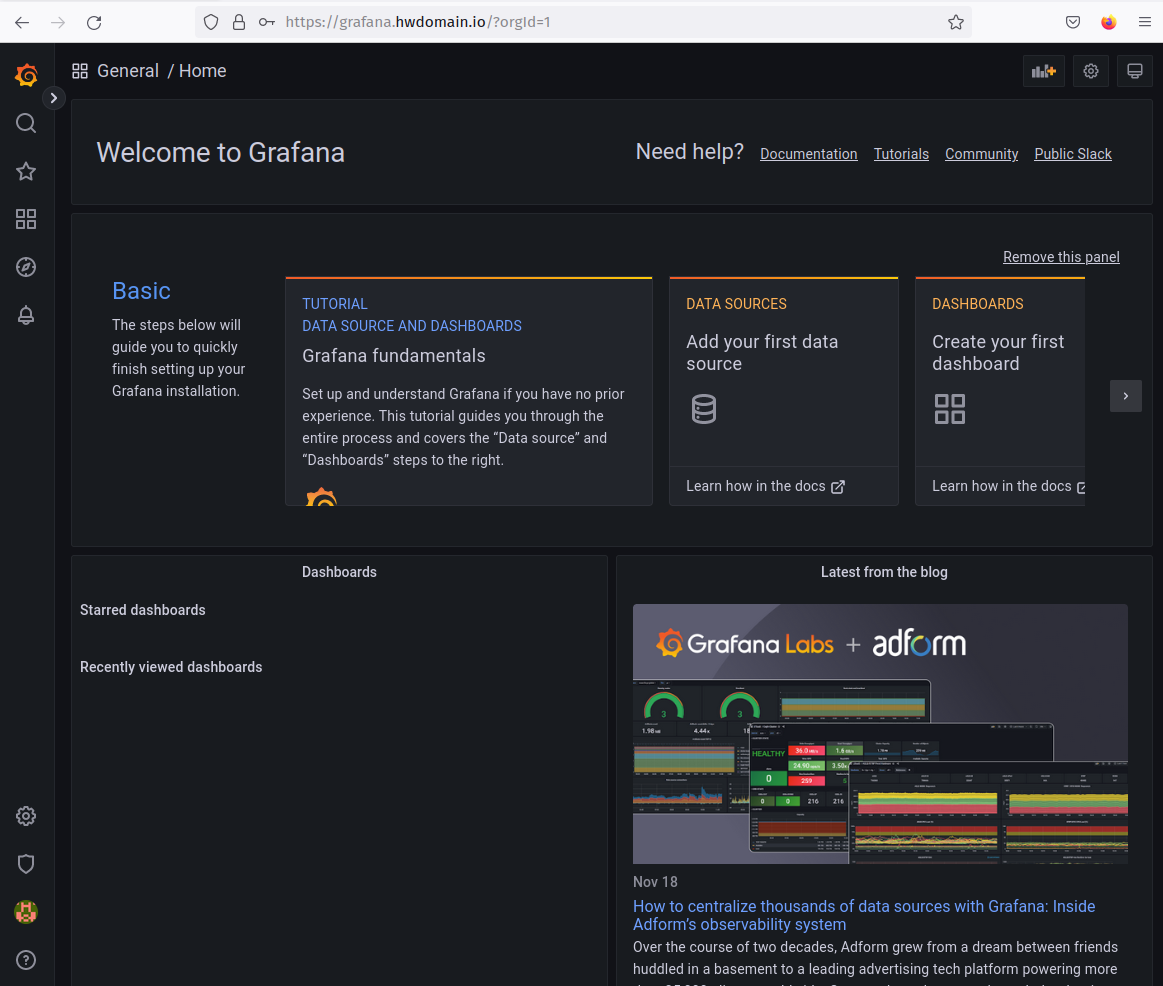Open the Server Admin shield icon
This screenshot has width=1163, height=986.
coord(26,864)
